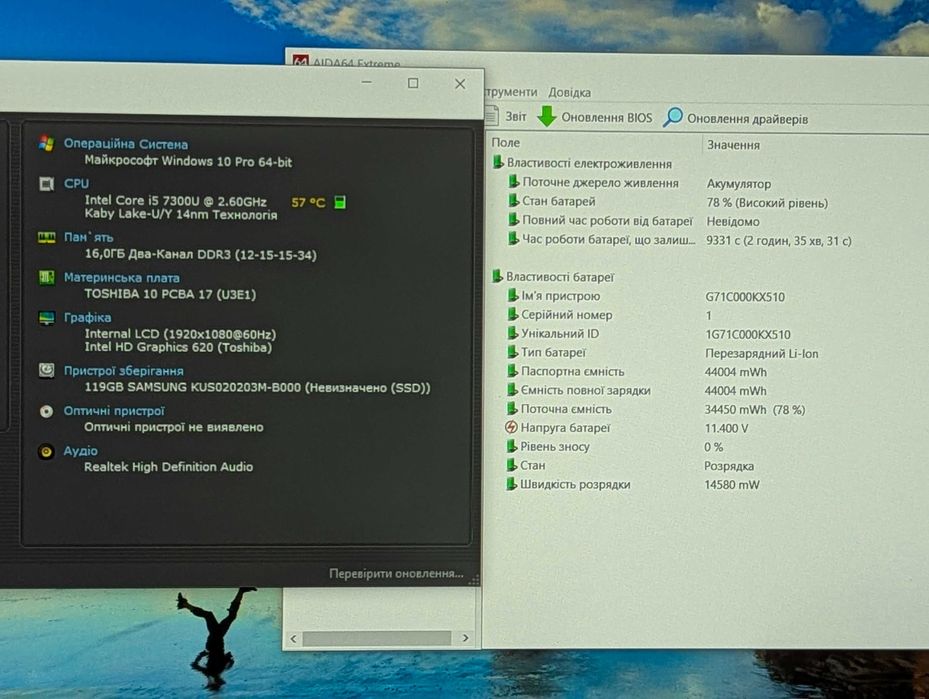
Task: Open the Пристрої зберігання section link
Action: (x=123, y=371)
